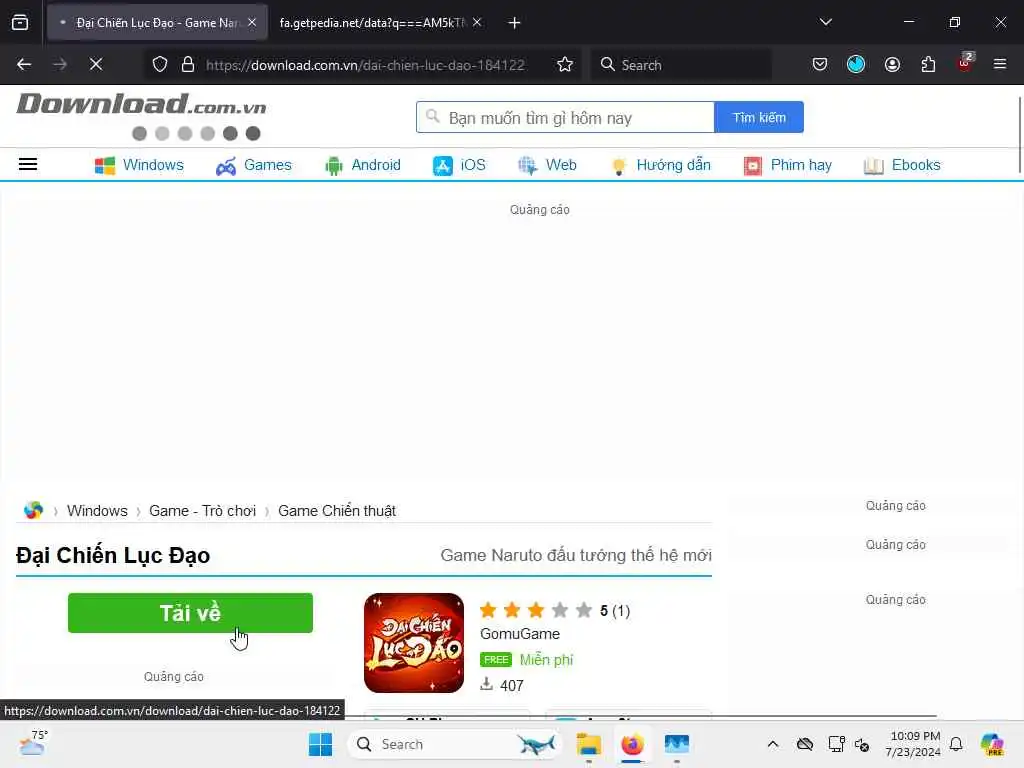Screen dimensions: 1024x768
Task: Open the Windows category menu
Action: coord(139,165)
